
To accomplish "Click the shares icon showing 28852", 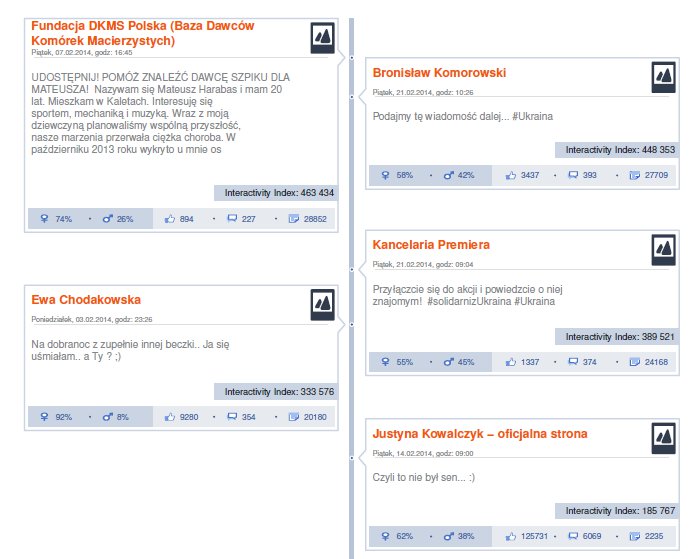I will pos(293,219).
